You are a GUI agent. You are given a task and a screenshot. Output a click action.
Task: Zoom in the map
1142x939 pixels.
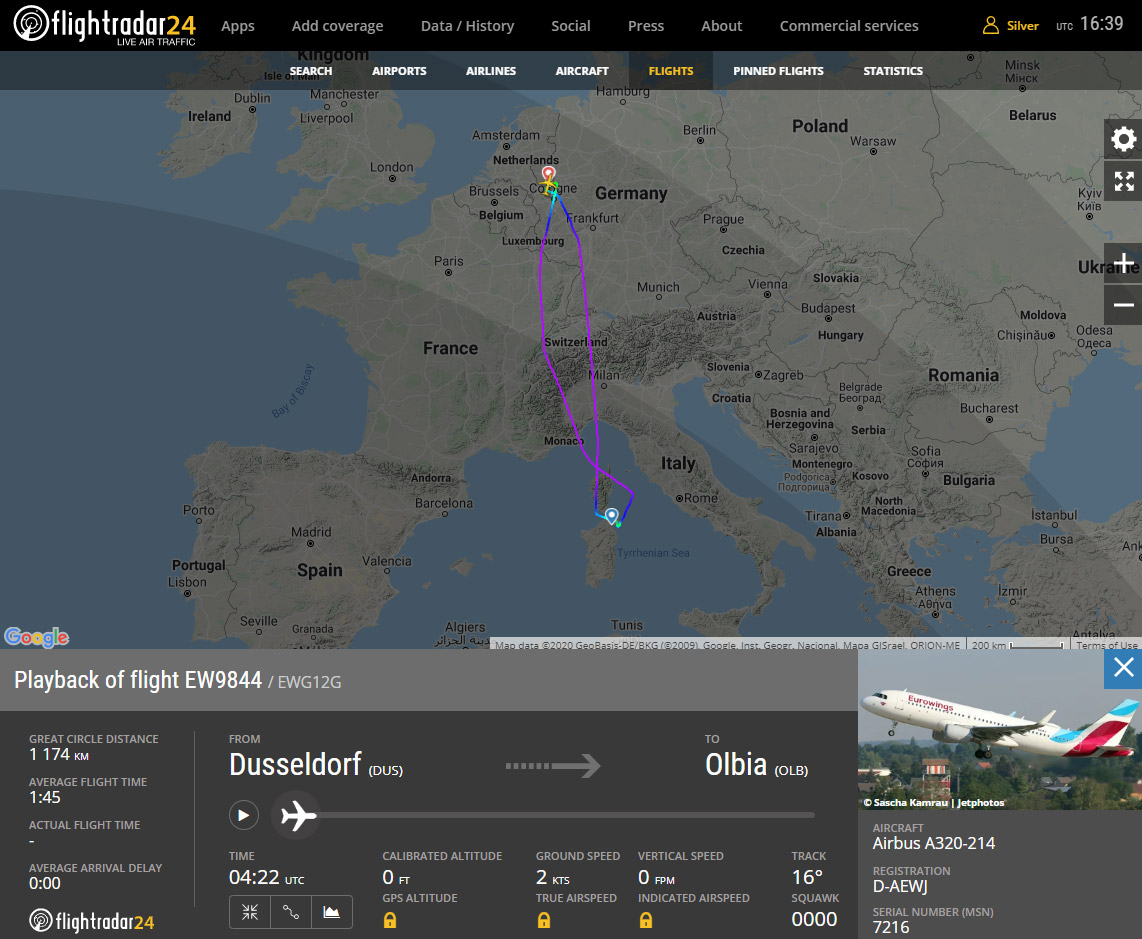1123,263
